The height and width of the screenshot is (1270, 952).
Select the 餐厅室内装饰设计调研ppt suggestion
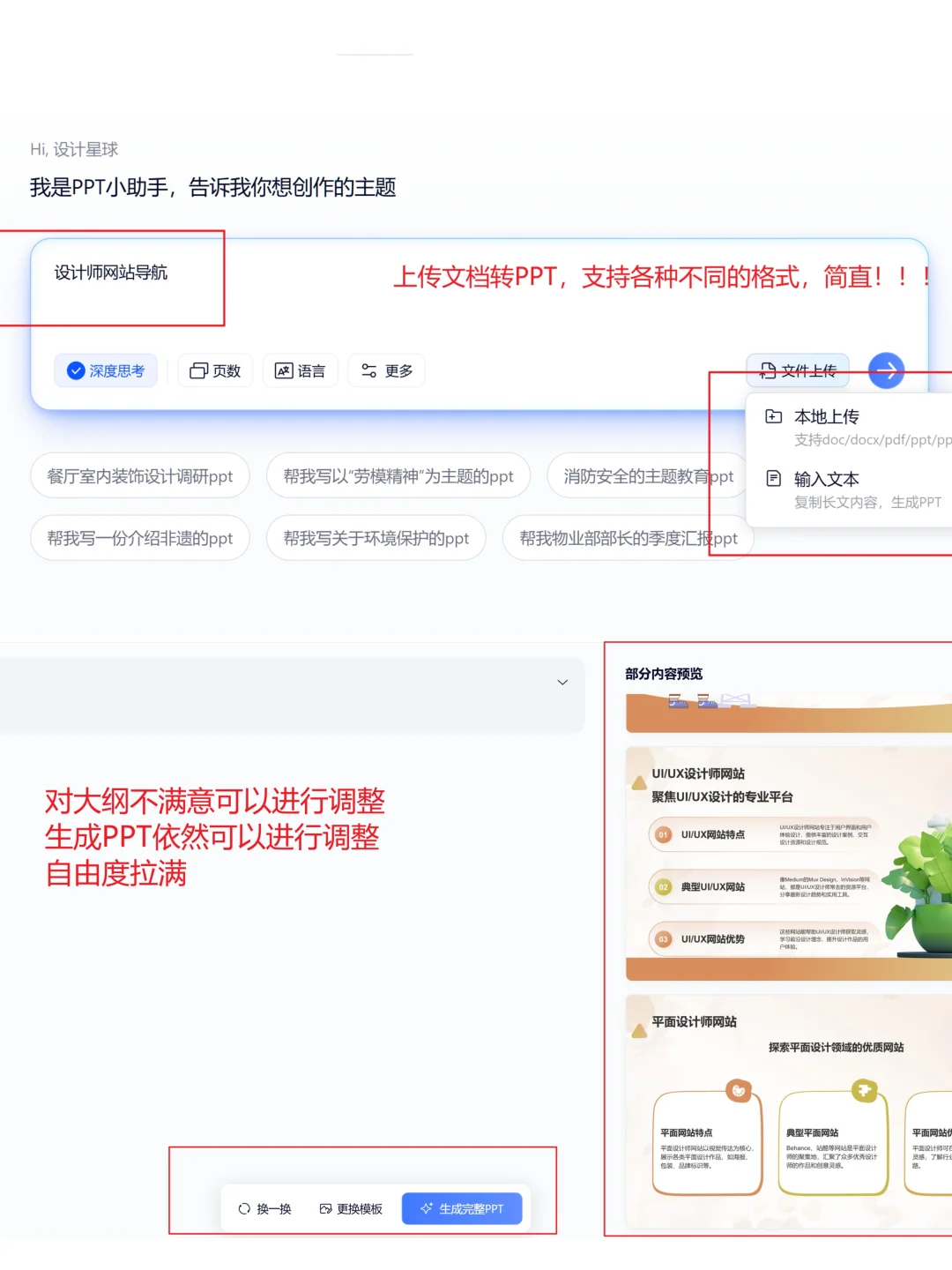pyautogui.click(x=139, y=475)
